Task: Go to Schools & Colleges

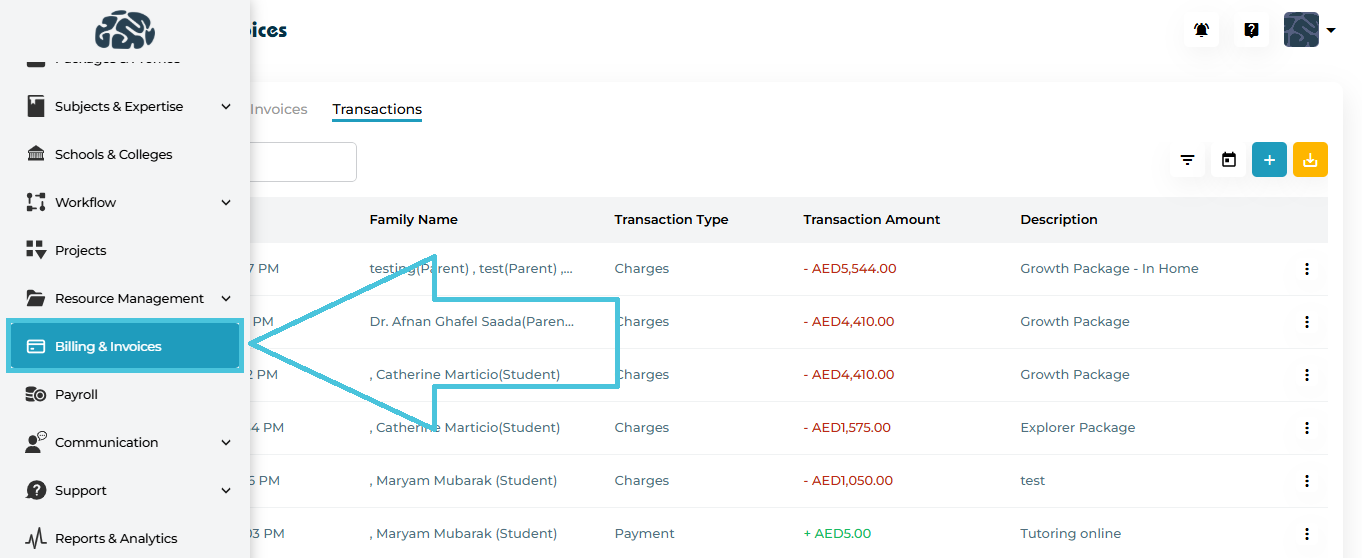Action: (x=113, y=155)
